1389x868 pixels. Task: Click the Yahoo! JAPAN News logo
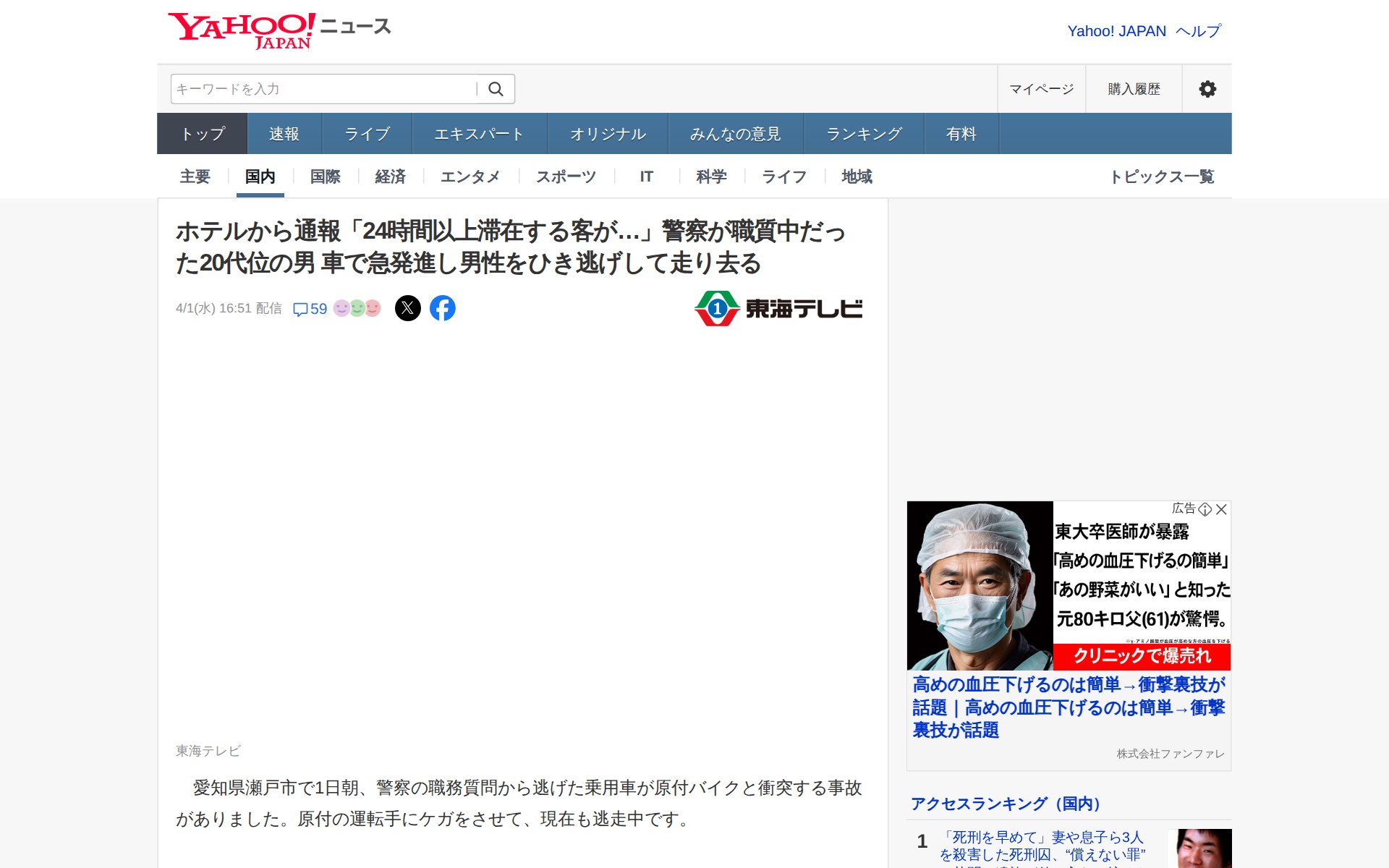pyautogui.click(x=279, y=30)
